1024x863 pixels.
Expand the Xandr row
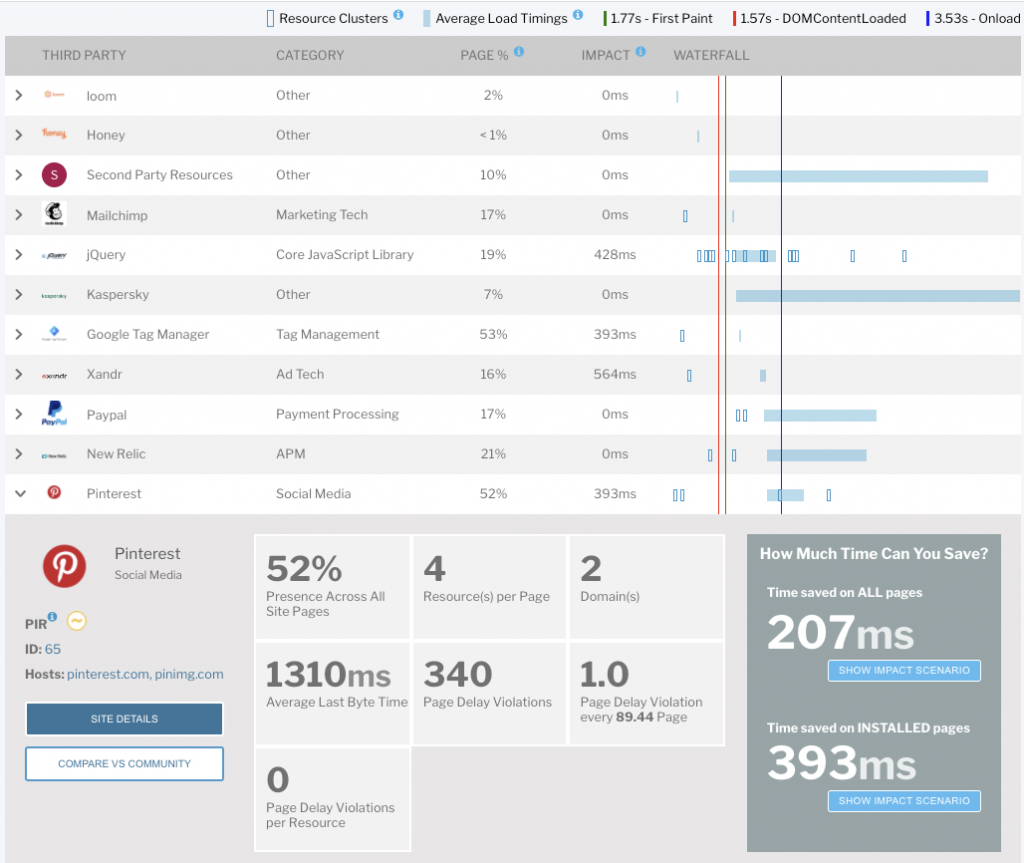point(19,374)
